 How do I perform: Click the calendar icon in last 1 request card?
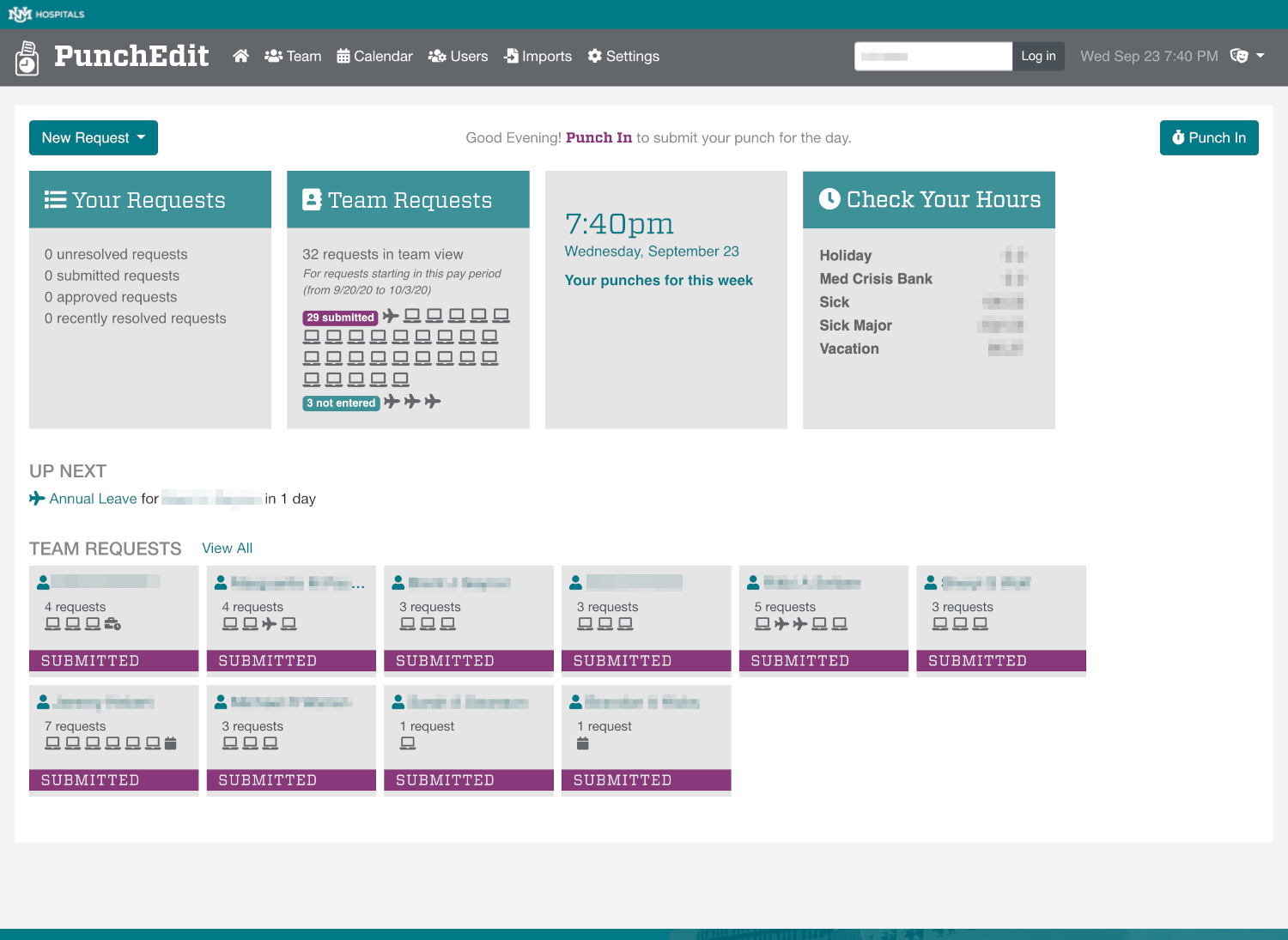(x=583, y=743)
